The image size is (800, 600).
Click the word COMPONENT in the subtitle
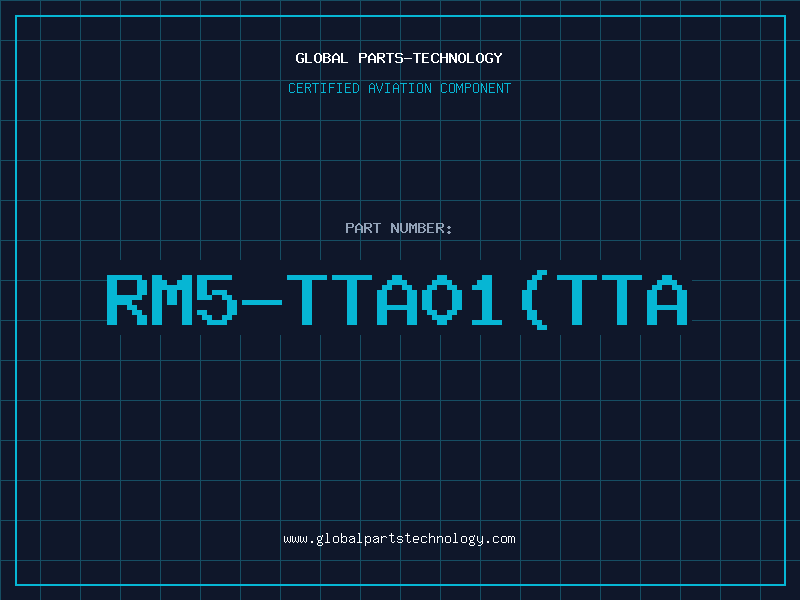pyautogui.click(x=476, y=88)
